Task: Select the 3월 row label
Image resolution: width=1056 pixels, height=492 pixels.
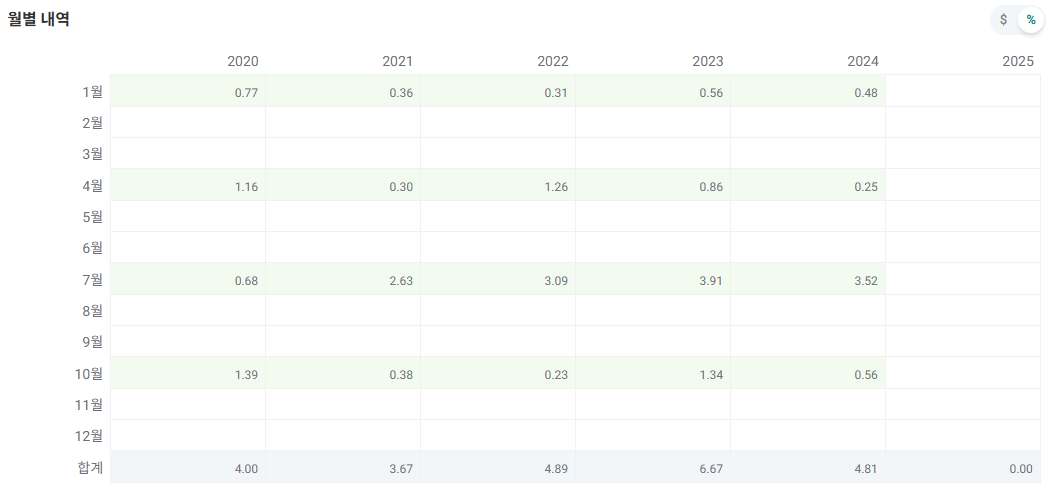Action: [92, 153]
